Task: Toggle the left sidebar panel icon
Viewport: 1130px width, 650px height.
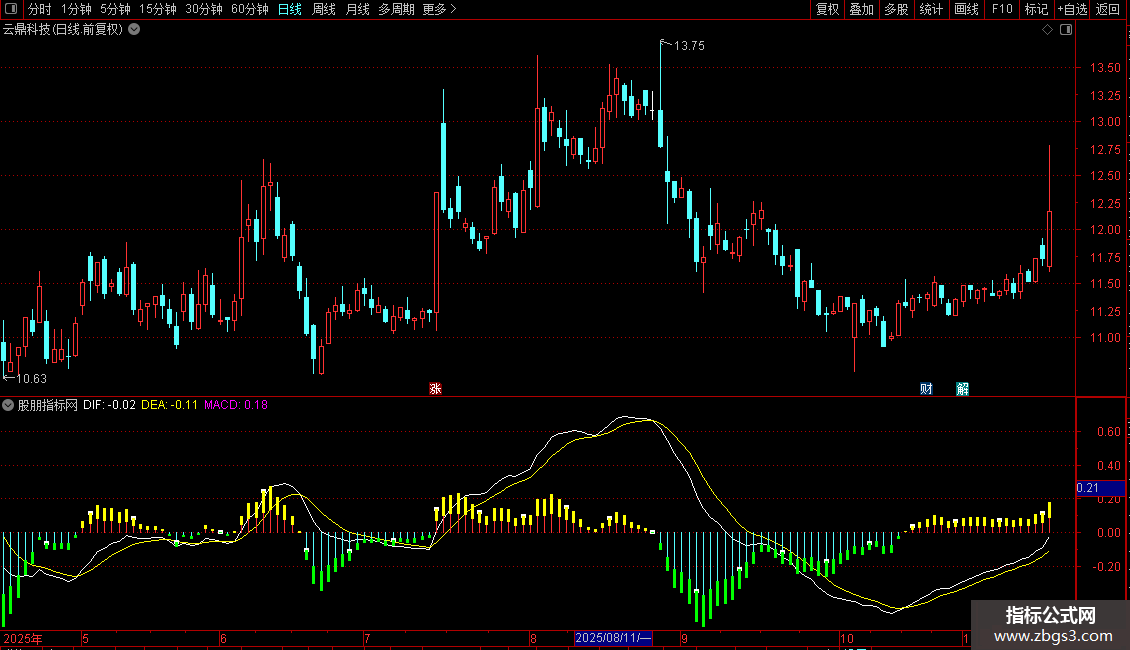Action: pyautogui.click(x=11, y=9)
